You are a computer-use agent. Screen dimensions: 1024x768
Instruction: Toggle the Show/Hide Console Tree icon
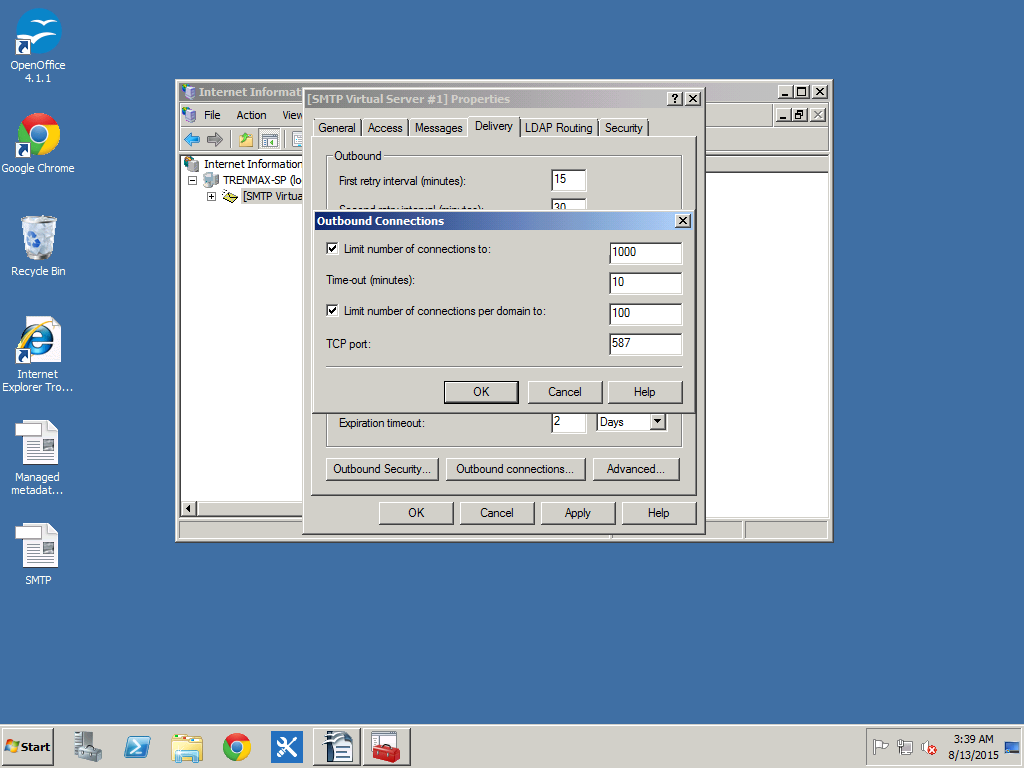point(269,139)
